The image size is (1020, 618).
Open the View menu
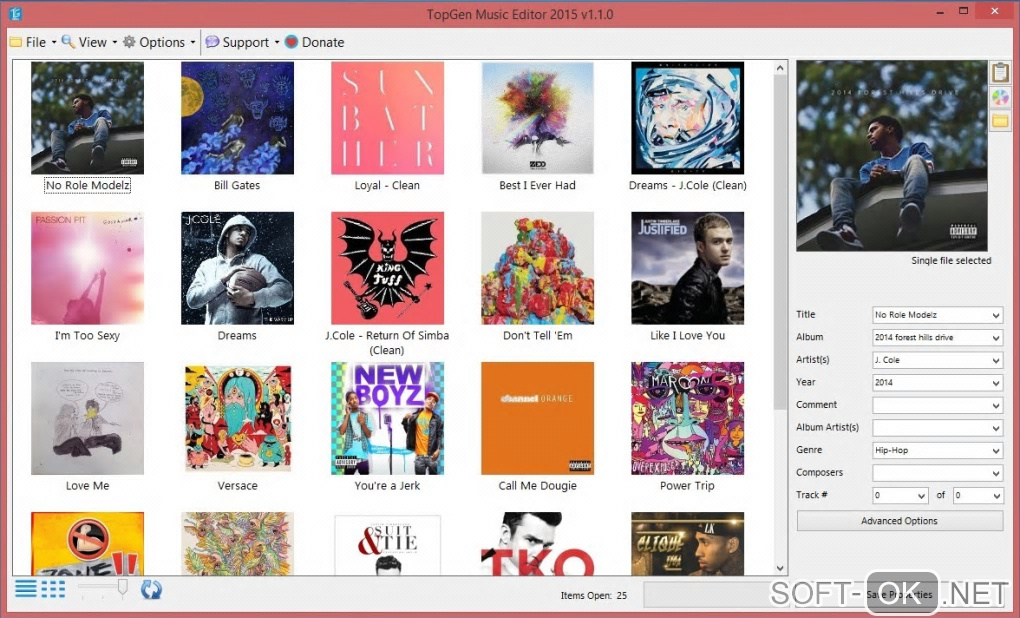(90, 42)
